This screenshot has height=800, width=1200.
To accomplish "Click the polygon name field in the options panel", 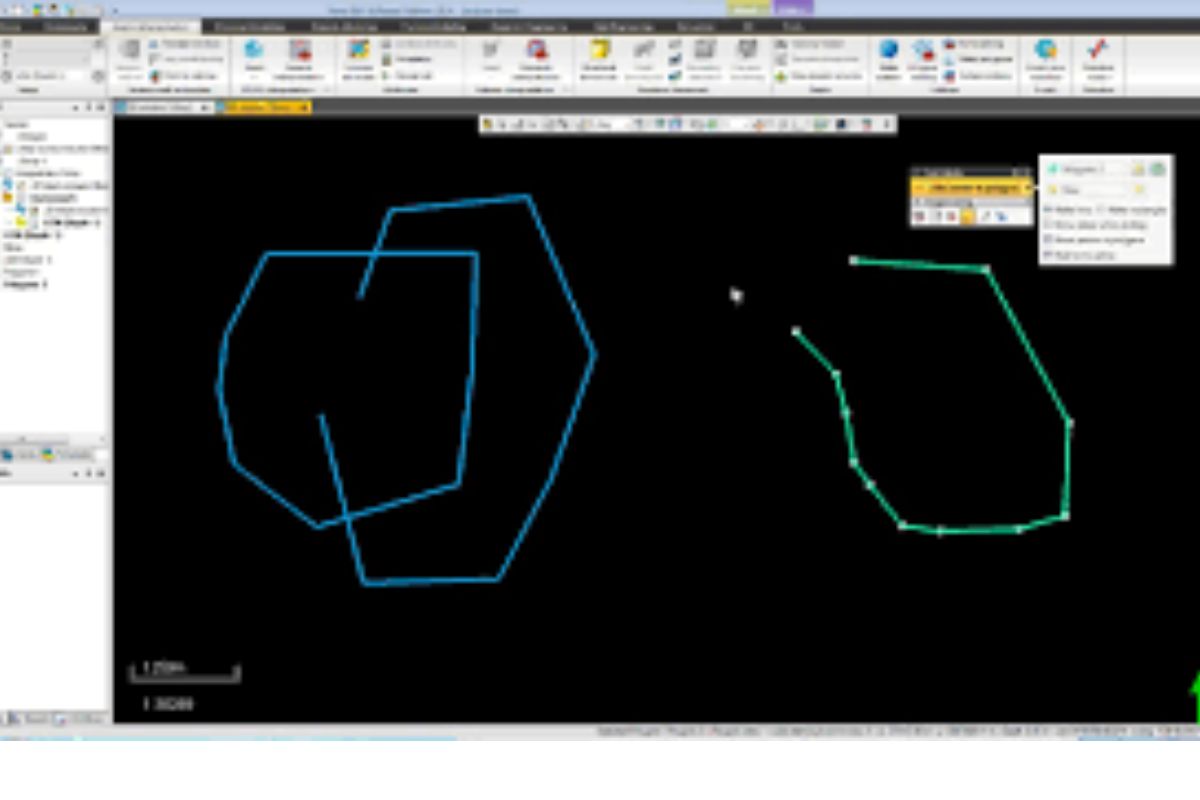I will tap(1095, 170).
